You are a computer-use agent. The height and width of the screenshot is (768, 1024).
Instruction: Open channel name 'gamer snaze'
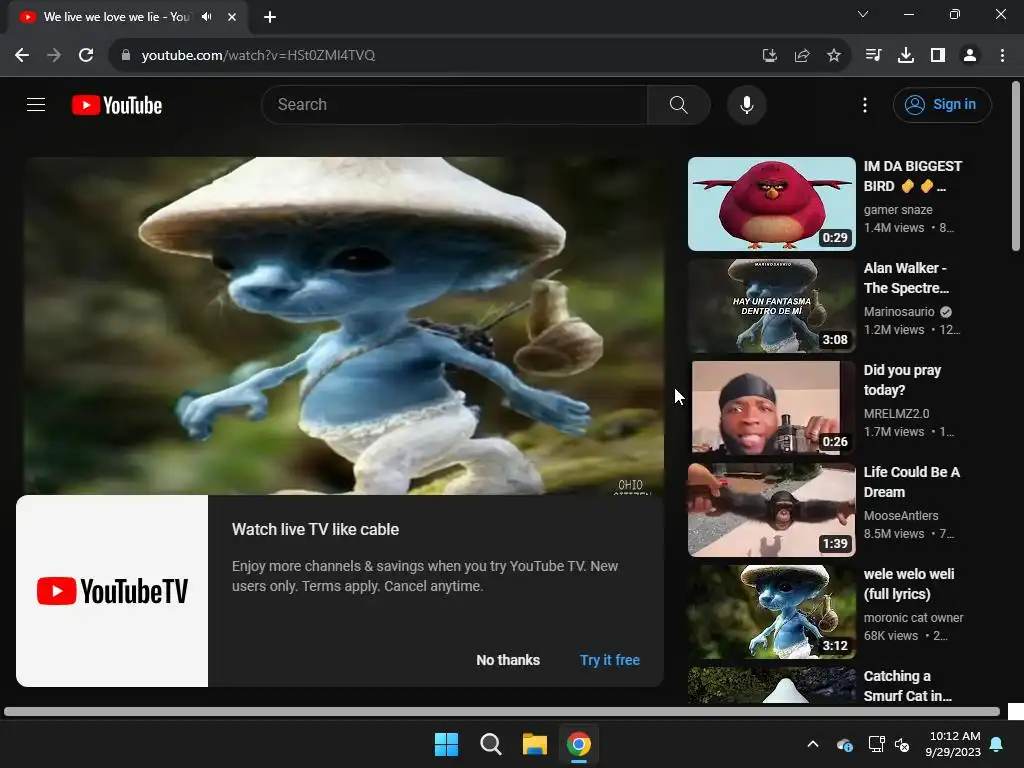pyautogui.click(x=898, y=210)
